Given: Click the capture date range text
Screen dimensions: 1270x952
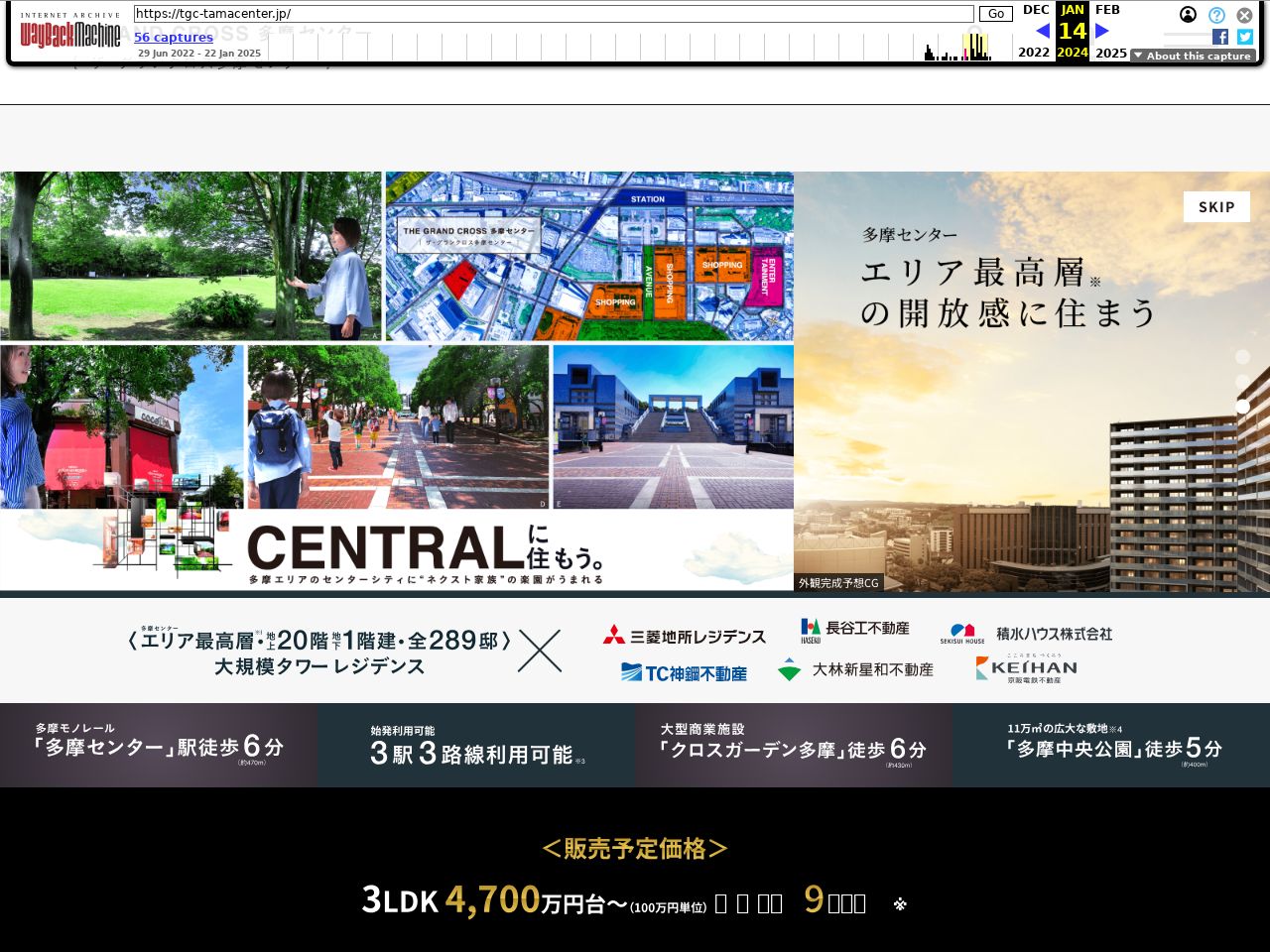Looking at the screenshot, I should click(x=199, y=55).
